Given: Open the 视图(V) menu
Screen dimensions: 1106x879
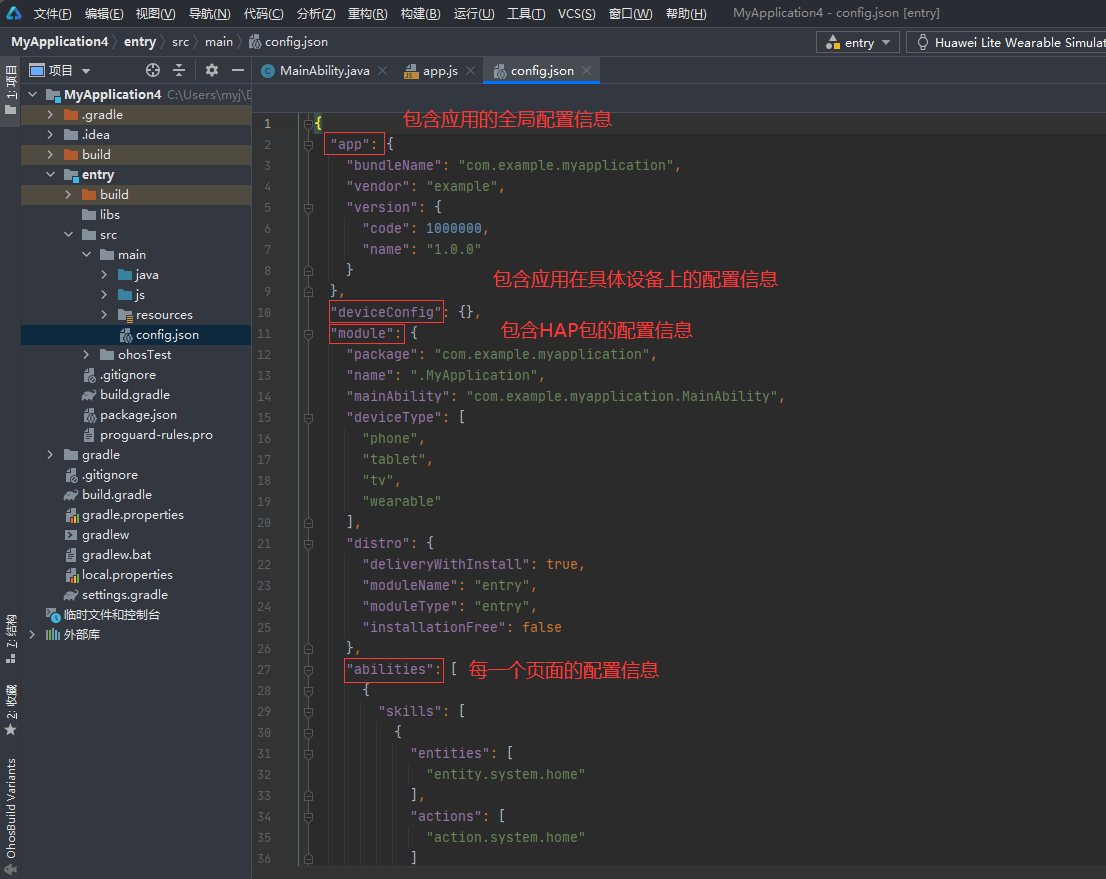Looking at the screenshot, I should click(x=155, y=13).
